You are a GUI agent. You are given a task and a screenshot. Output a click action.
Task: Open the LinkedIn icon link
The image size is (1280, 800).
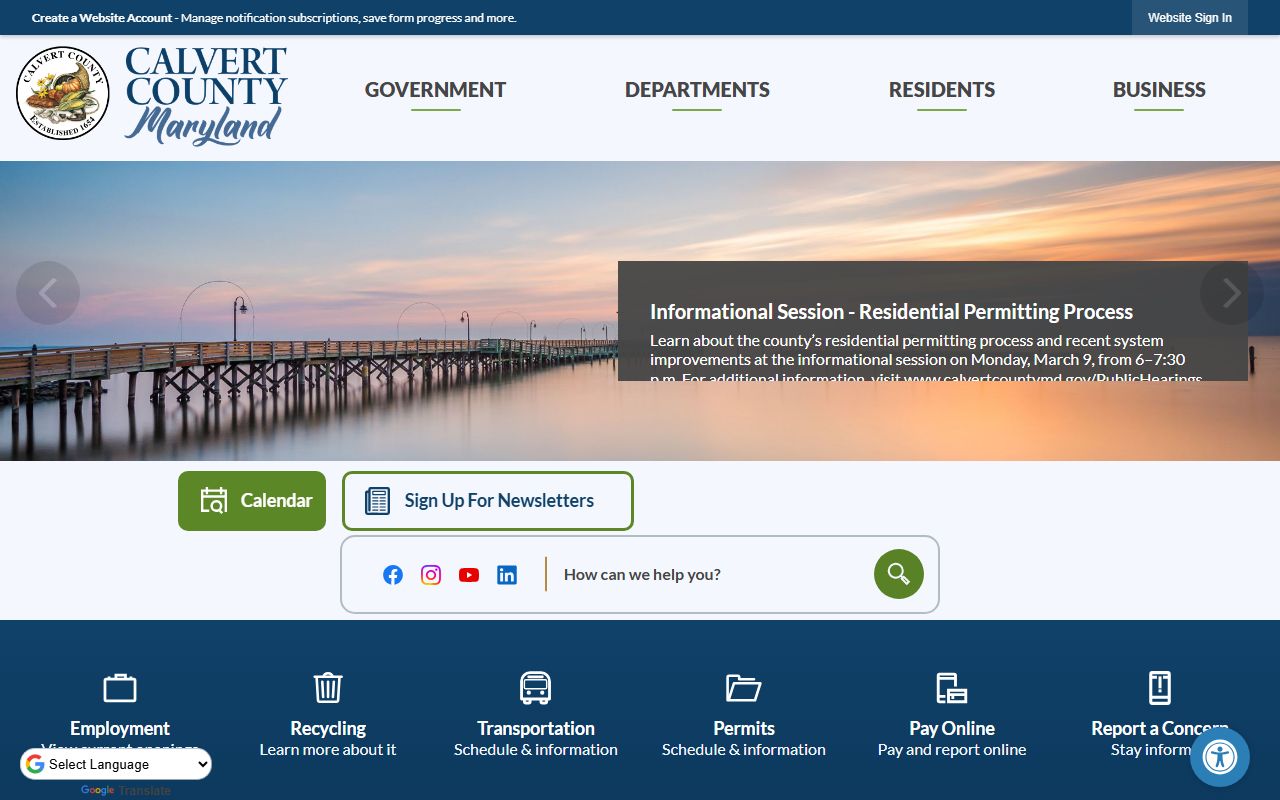(x=507, y=575)
